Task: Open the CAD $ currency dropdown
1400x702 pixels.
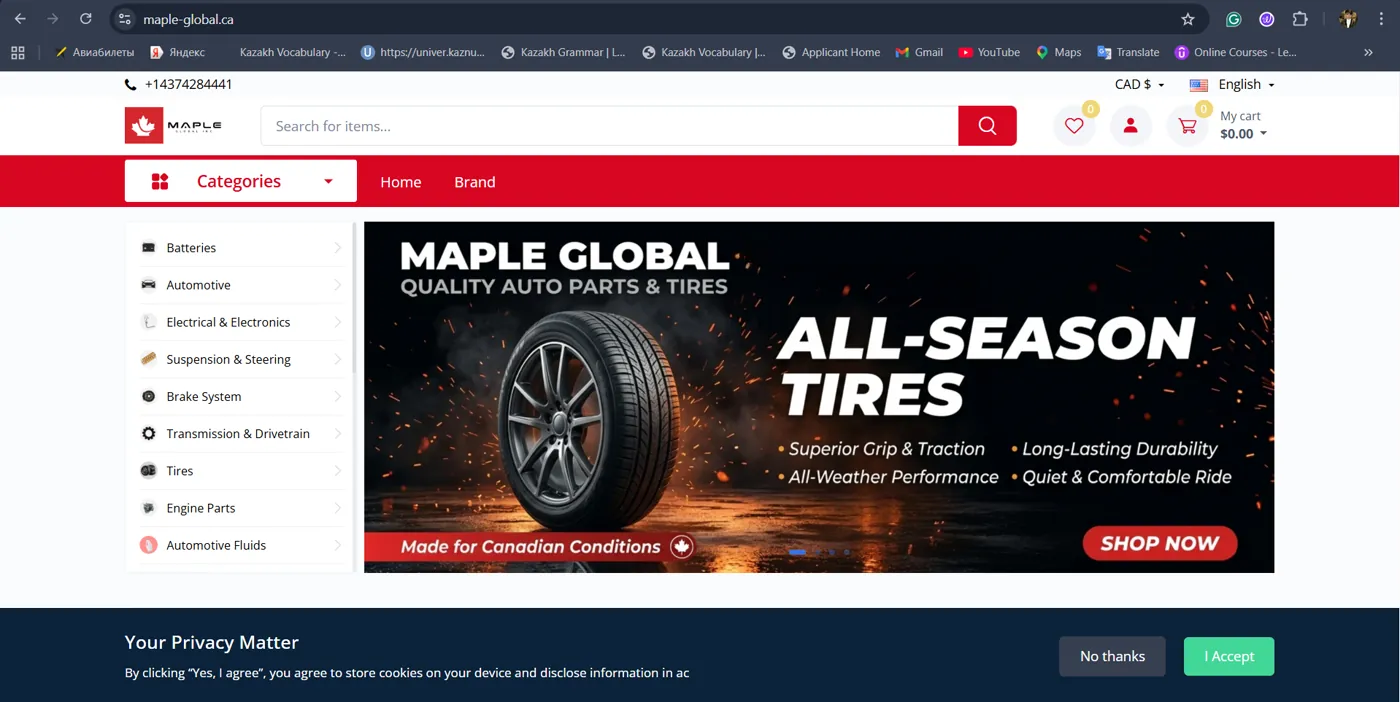Action: click(1140, 84)
